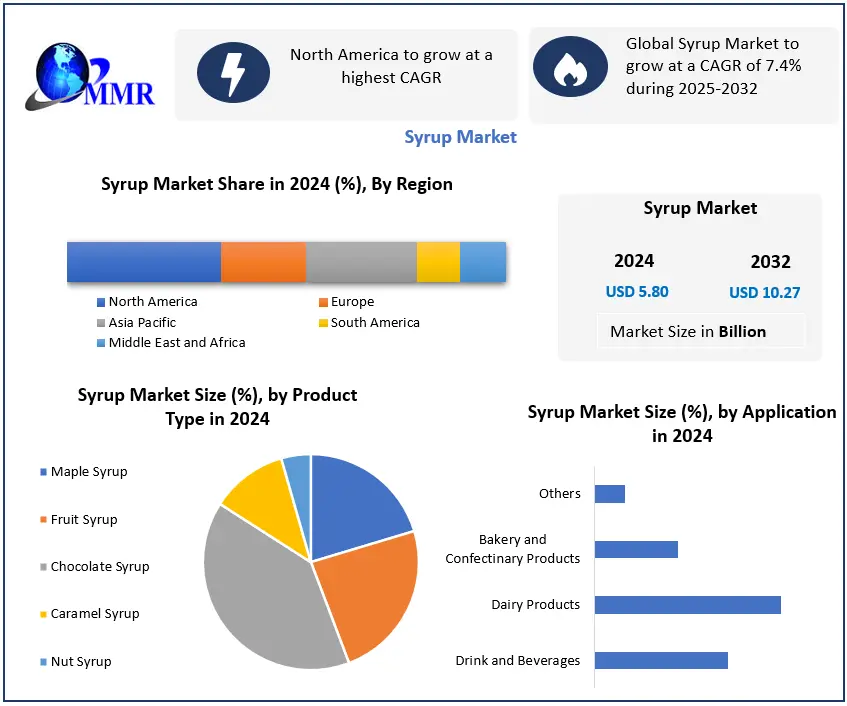Screen dimensions: 847x706
Task: Click the Asia Pacific legend marker
Action: tap(101, 323)
